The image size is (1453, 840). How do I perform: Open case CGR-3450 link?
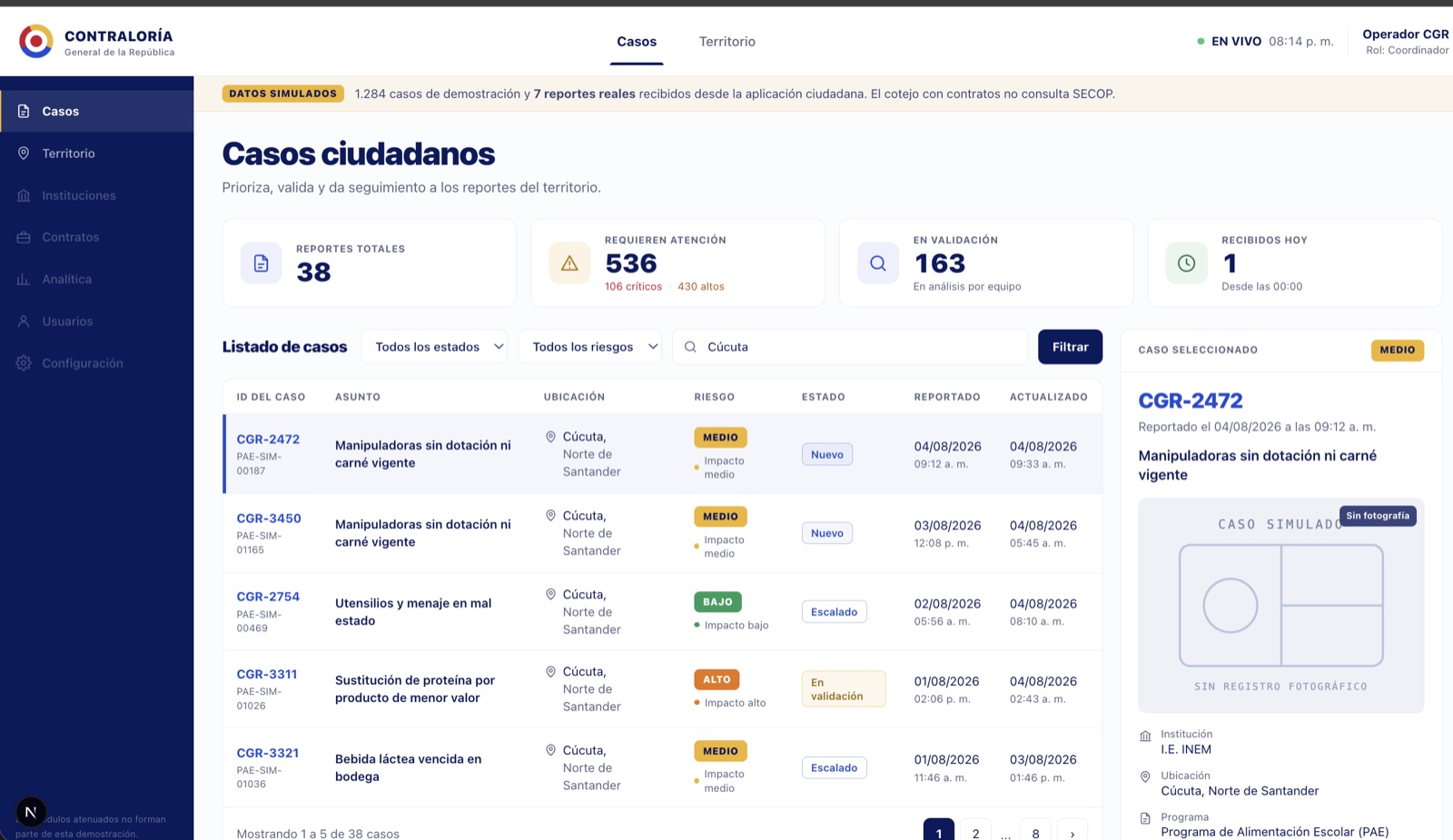pos(269,519)
